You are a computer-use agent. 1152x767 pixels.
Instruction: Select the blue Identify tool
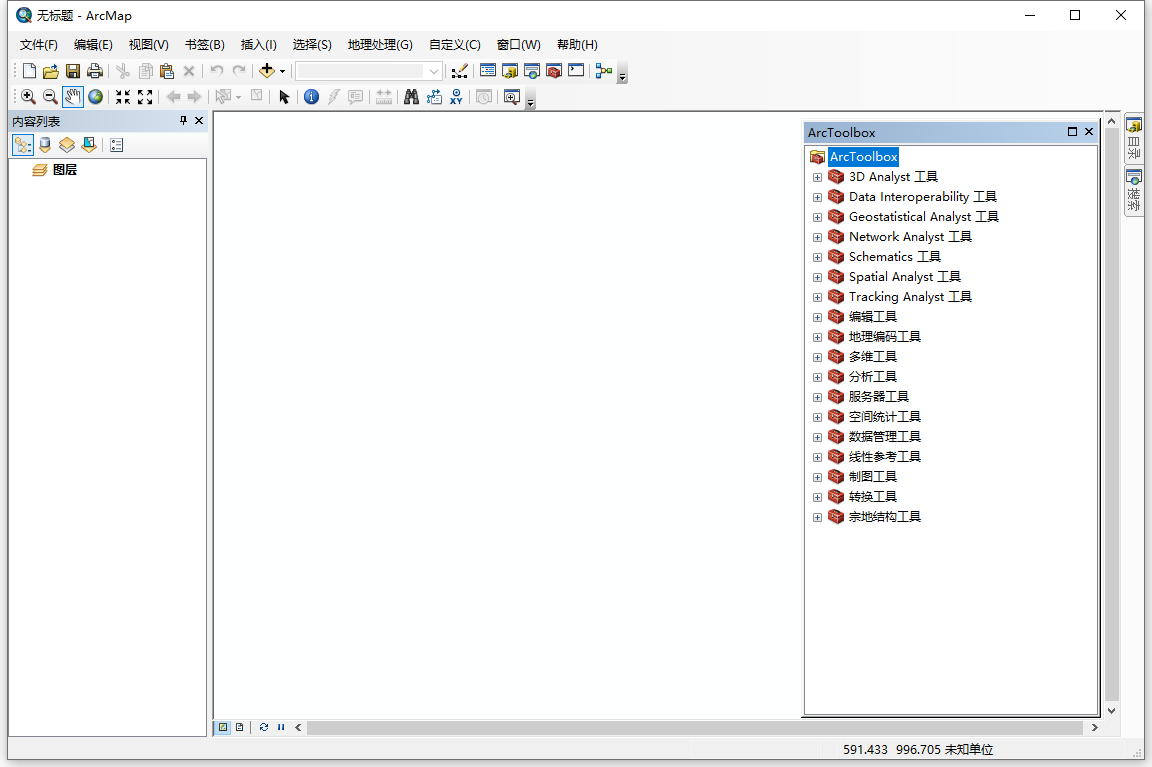click(312, 97)
